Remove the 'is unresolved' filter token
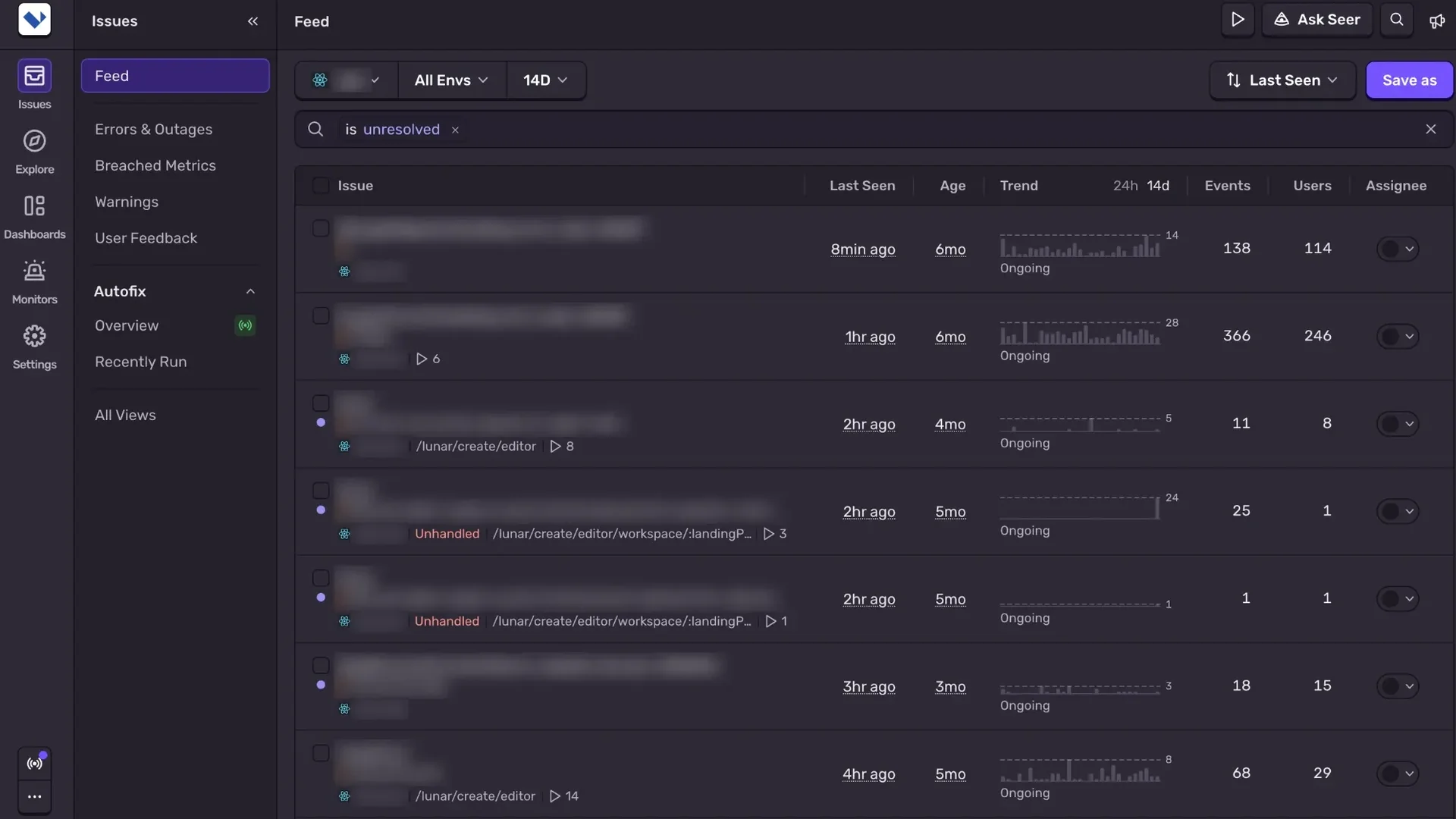Image resolution: width=1456 pixels, height=819 pixels. (455, 130)
